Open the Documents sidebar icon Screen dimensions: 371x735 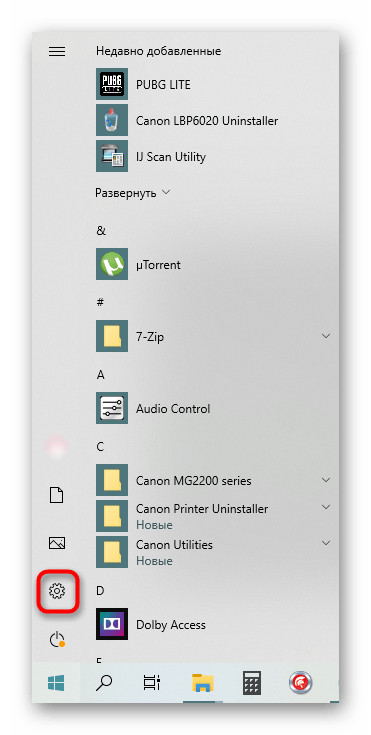[x=57, y=495]
